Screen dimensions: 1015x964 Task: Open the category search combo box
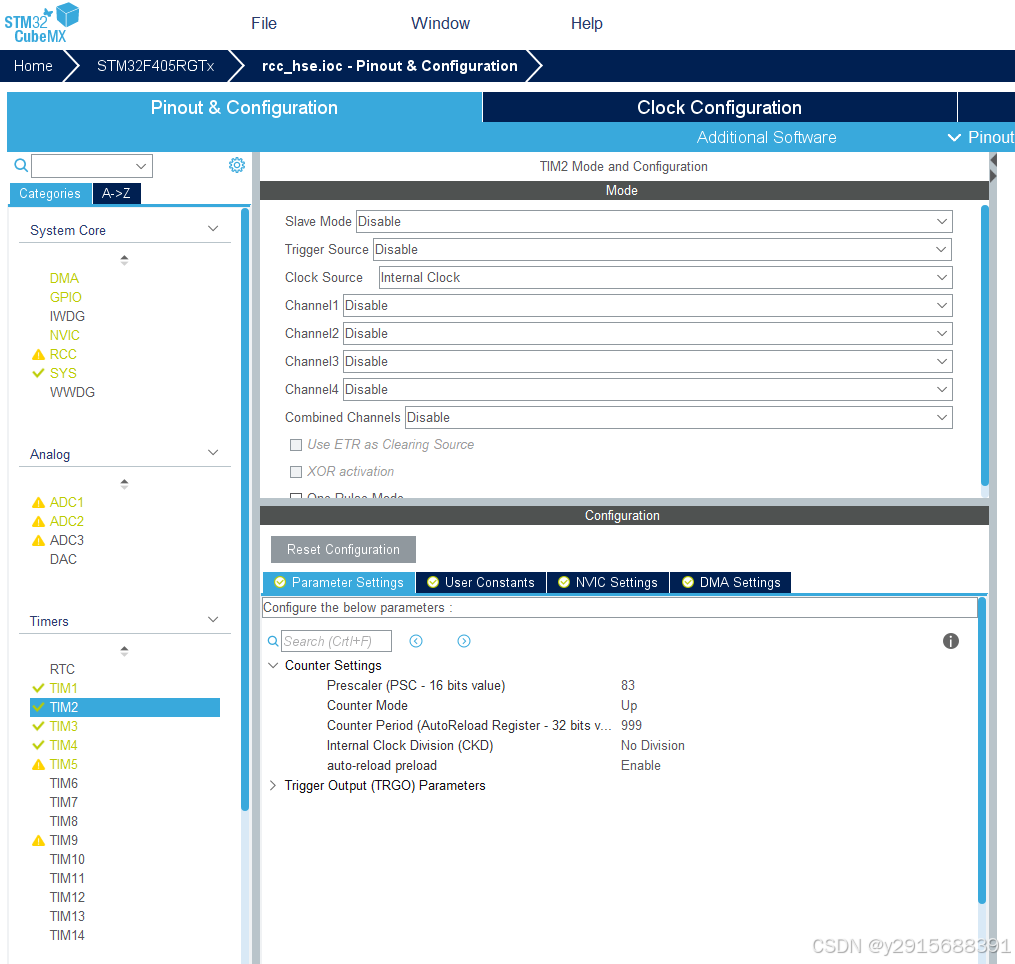(x=92, y=166)
